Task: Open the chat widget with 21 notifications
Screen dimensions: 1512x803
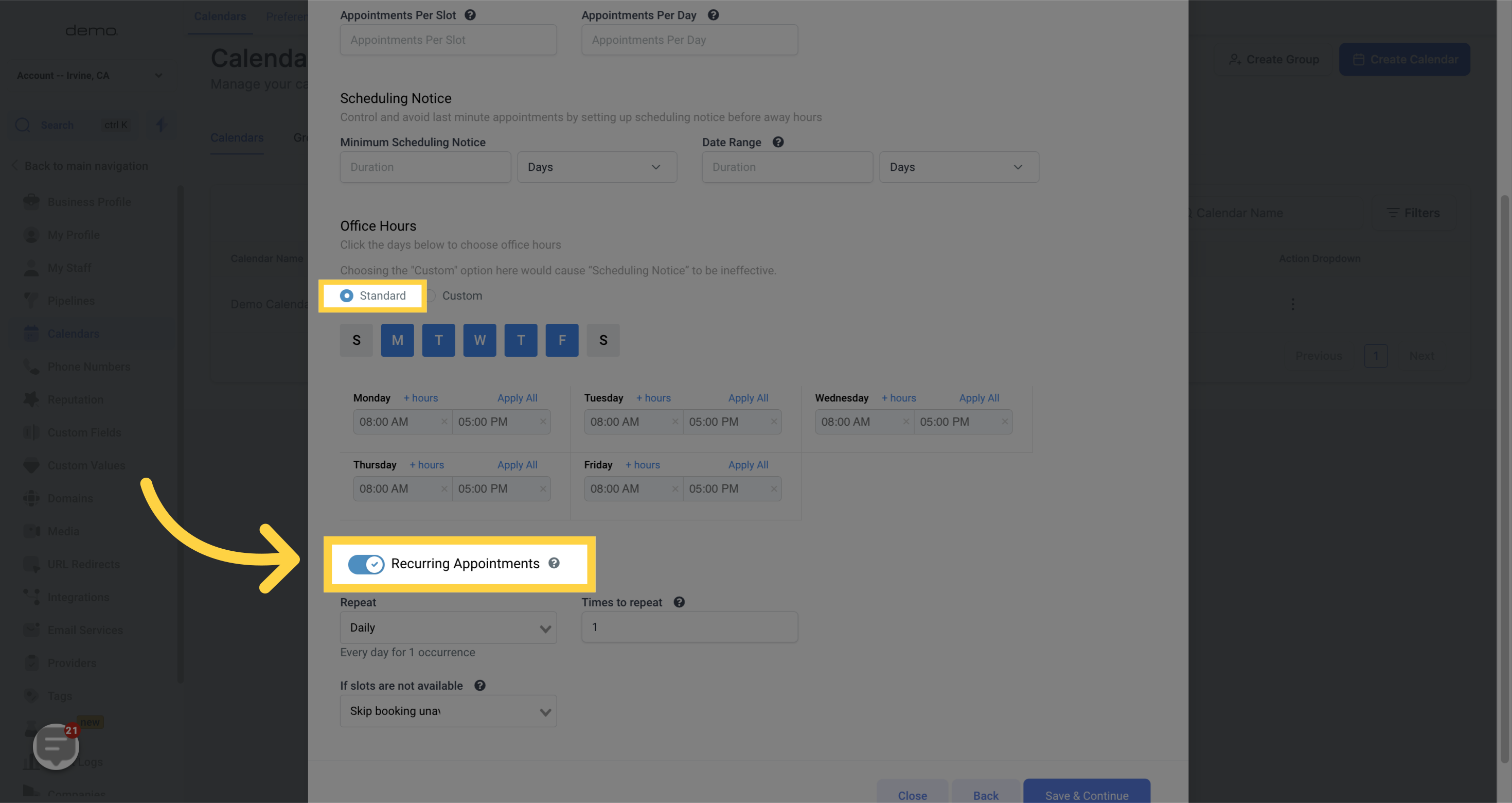Action: pos(57,745)
